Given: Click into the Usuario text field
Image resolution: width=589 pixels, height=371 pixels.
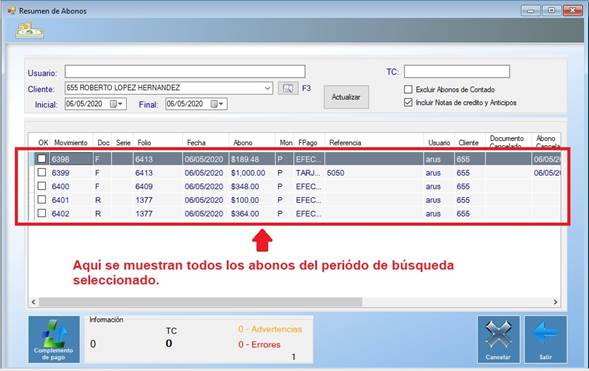Looking at the screenshot, I should (185, 71).
